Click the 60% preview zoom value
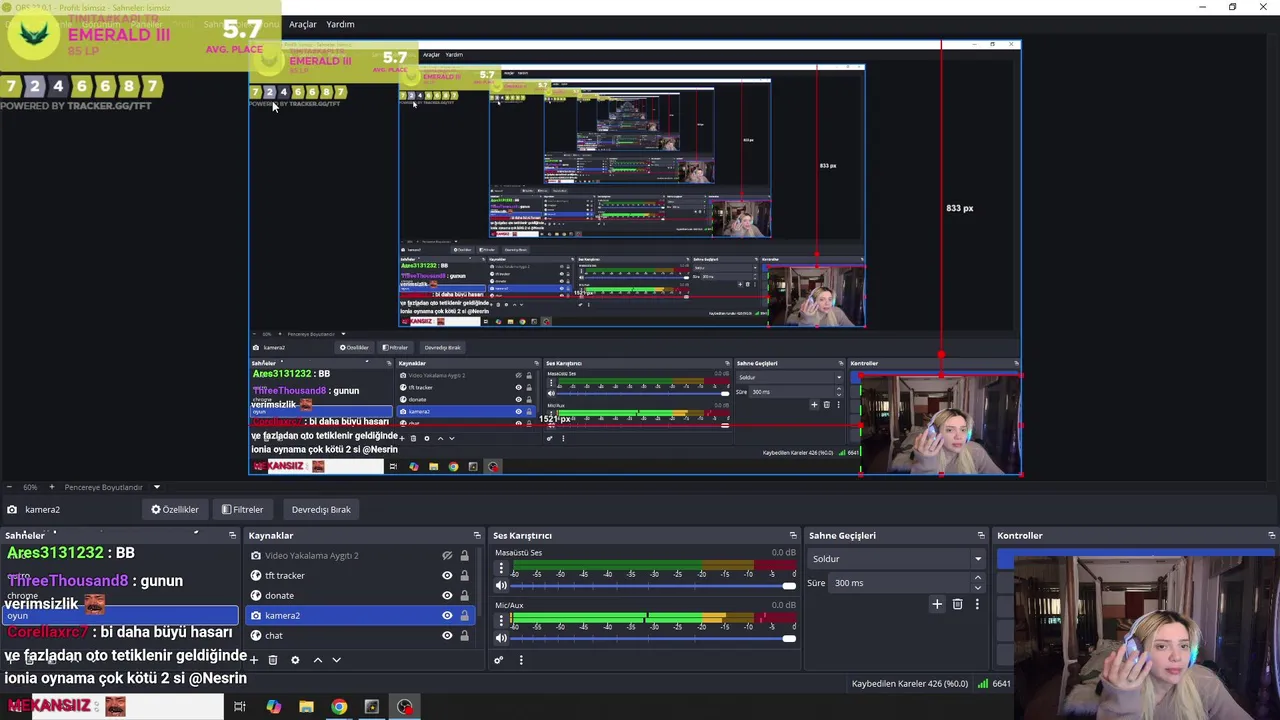The image size is (1280, 720). [x=30, y=487]
